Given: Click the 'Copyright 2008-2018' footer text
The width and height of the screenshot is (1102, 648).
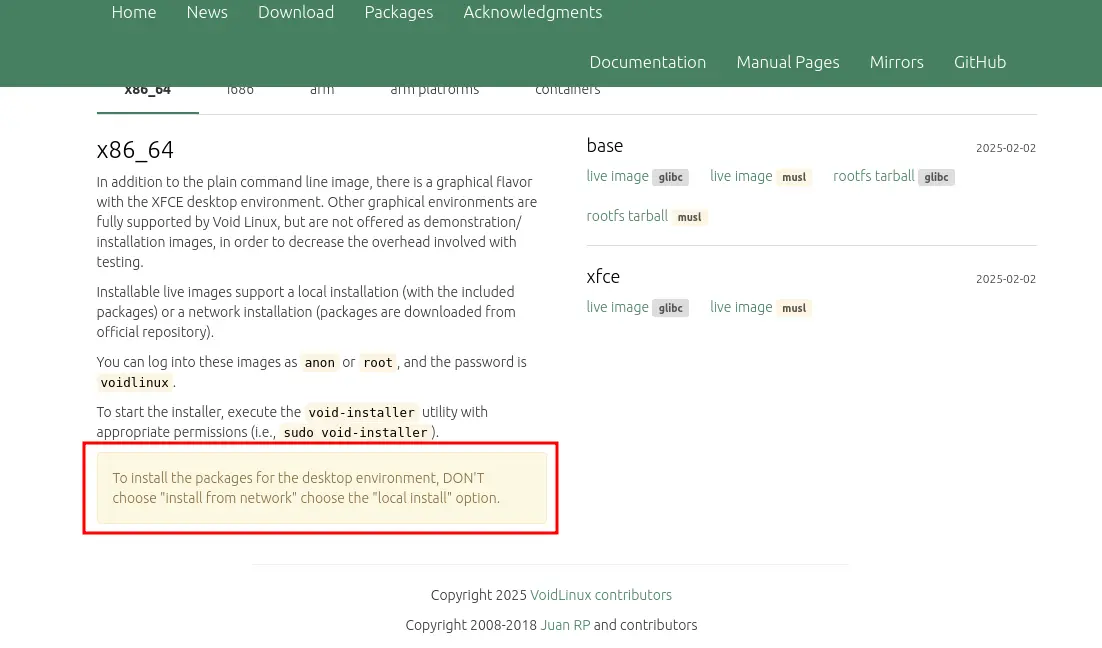Looking at the screenshot, I should point(471,625).
